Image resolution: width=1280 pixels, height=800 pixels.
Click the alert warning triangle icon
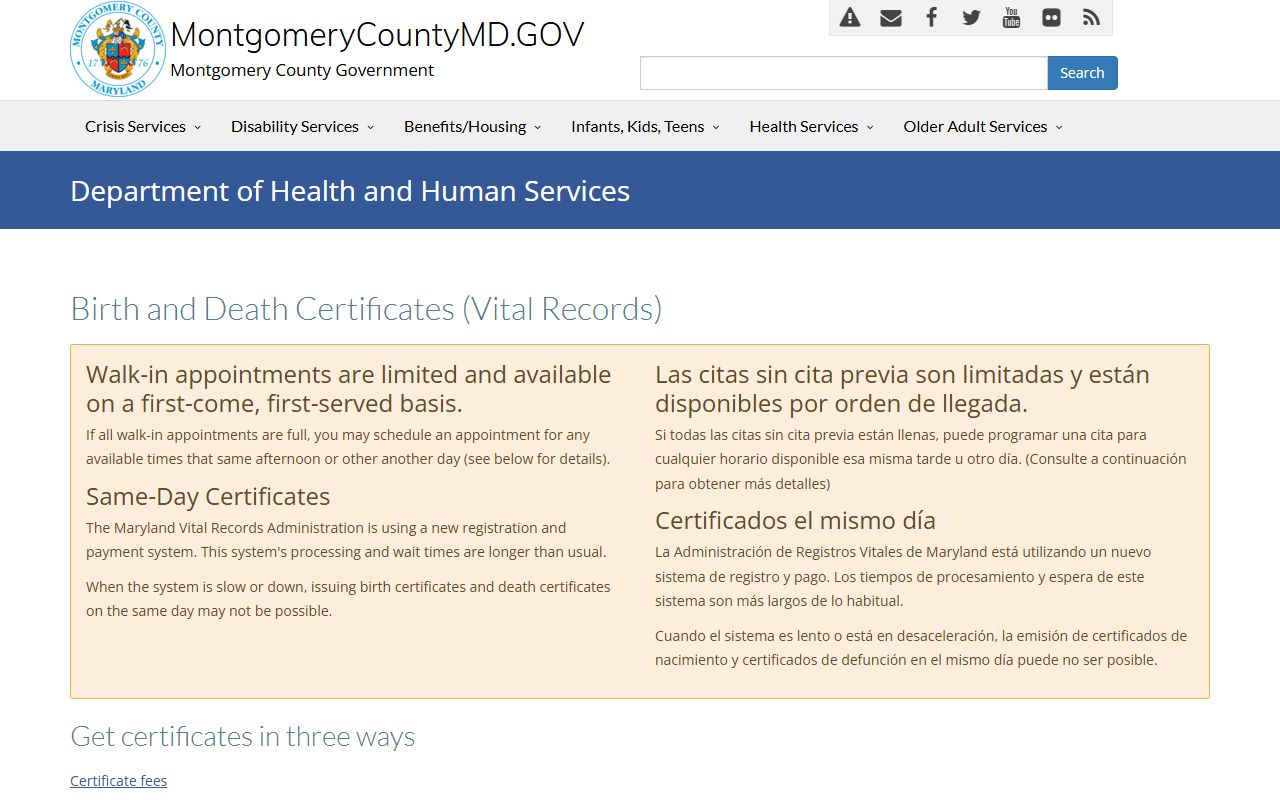point(850,17)
